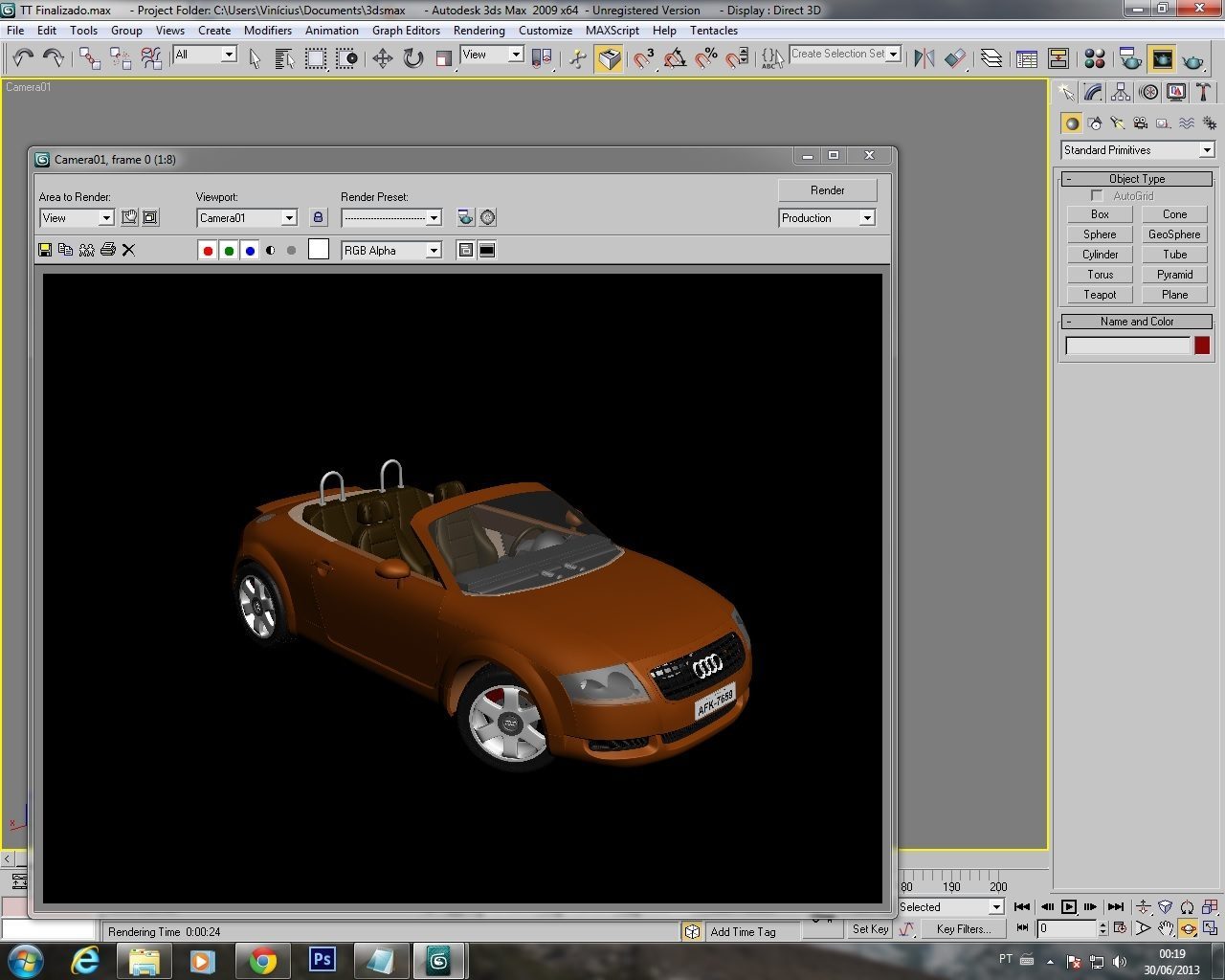Click the object color red swatch
Viewport: 1225px width, 980px height.
coord(1202,345)
